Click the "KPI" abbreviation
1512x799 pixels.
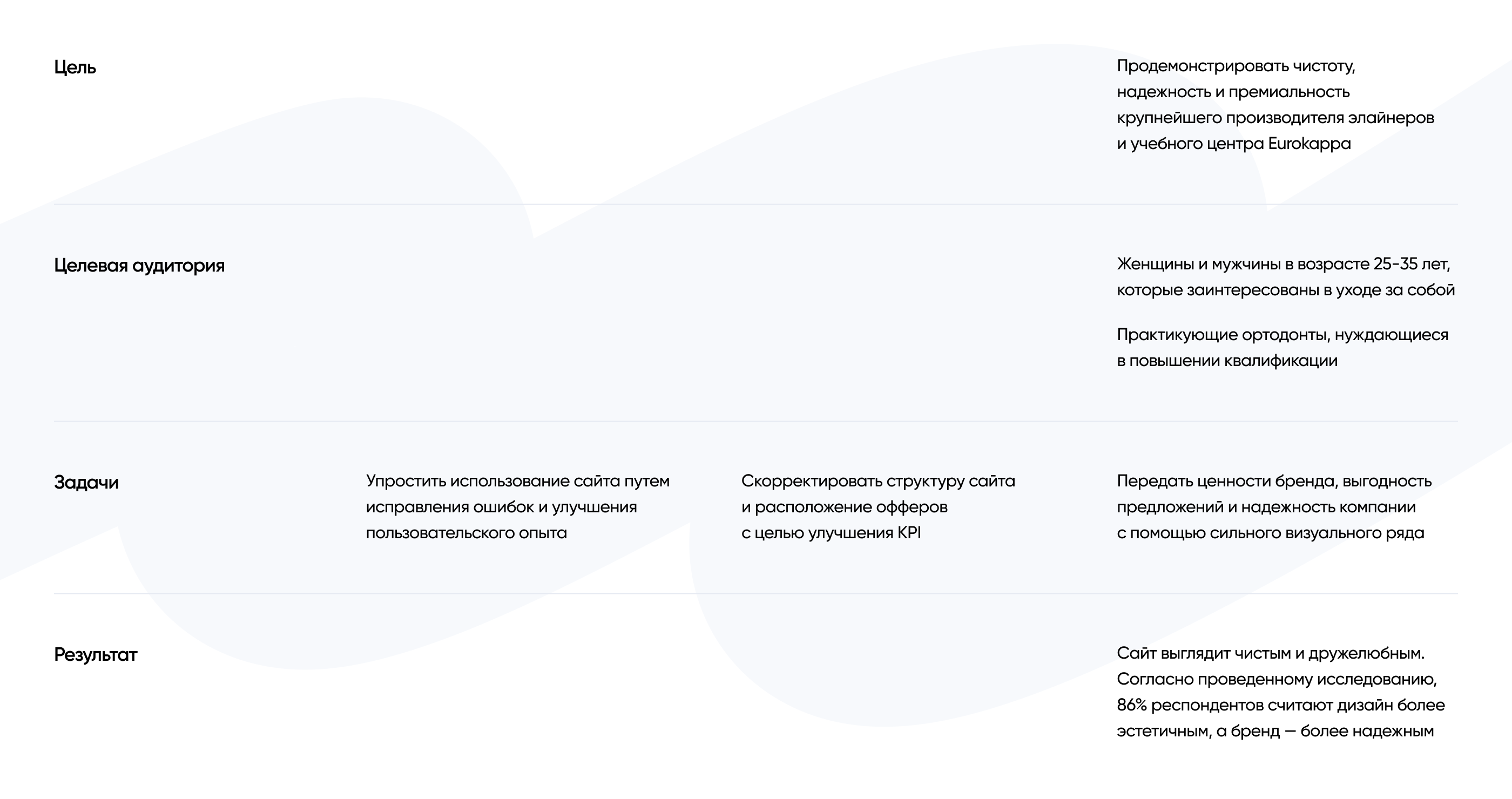point(909,533)
